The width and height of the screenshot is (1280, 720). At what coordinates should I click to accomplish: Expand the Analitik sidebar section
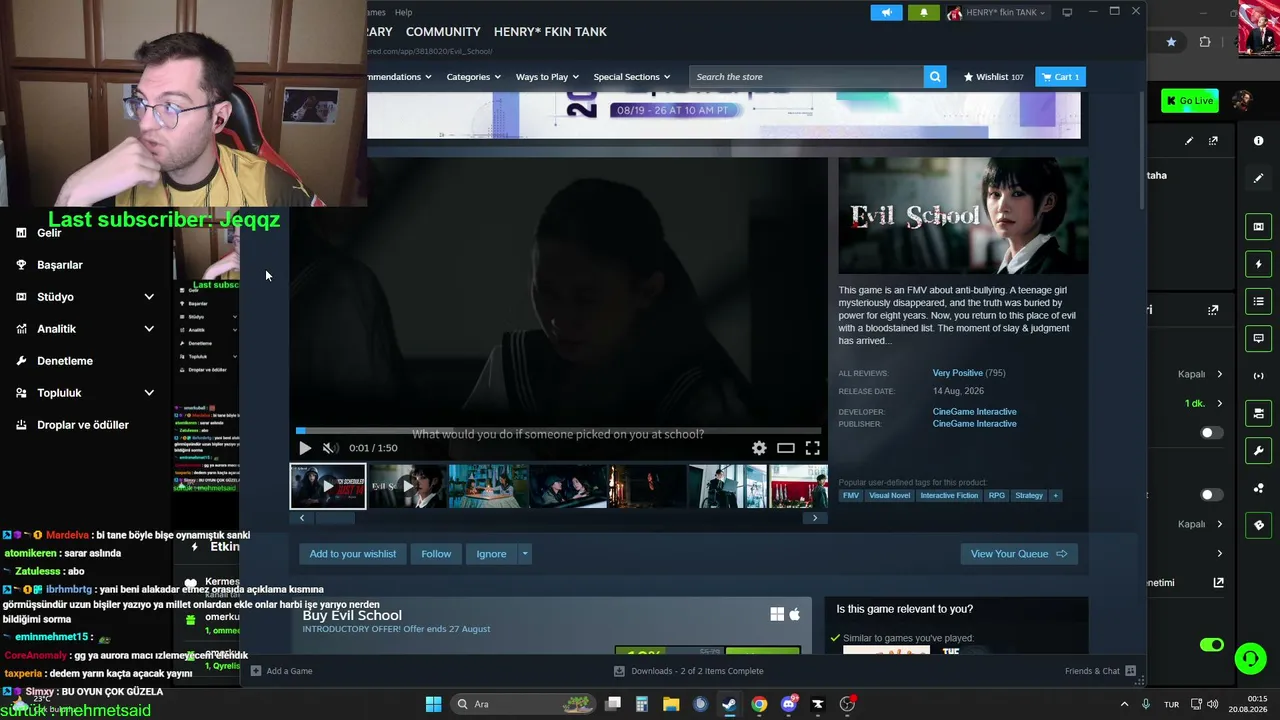click(149, 329)
